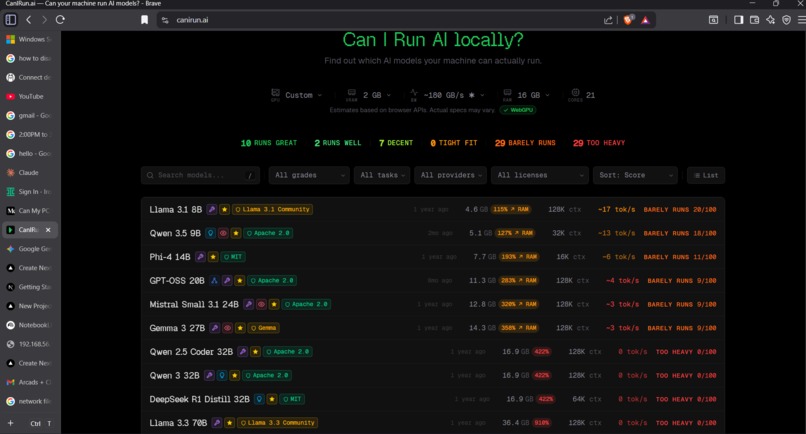The height and width of the screenshot is (434, 806).
Task: Bookmark this page with the bookmark icon
Action: (x=144, y=20)
